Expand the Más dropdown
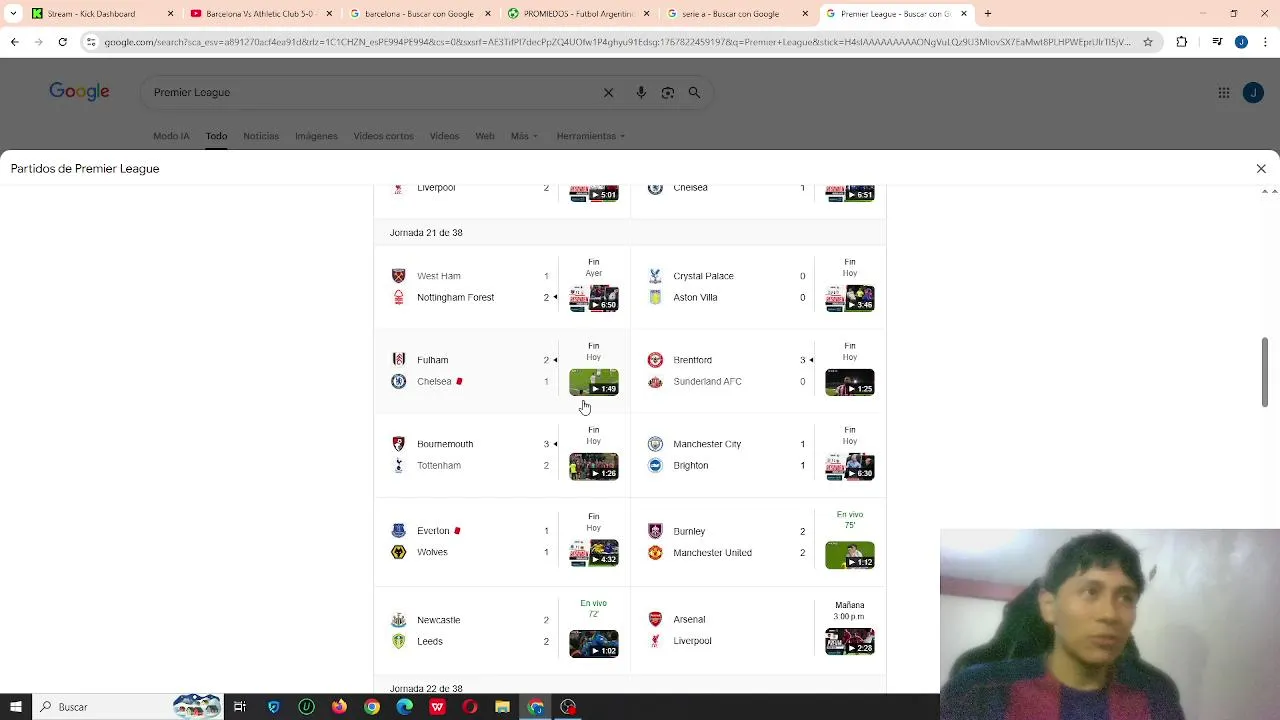 point(524,136)
